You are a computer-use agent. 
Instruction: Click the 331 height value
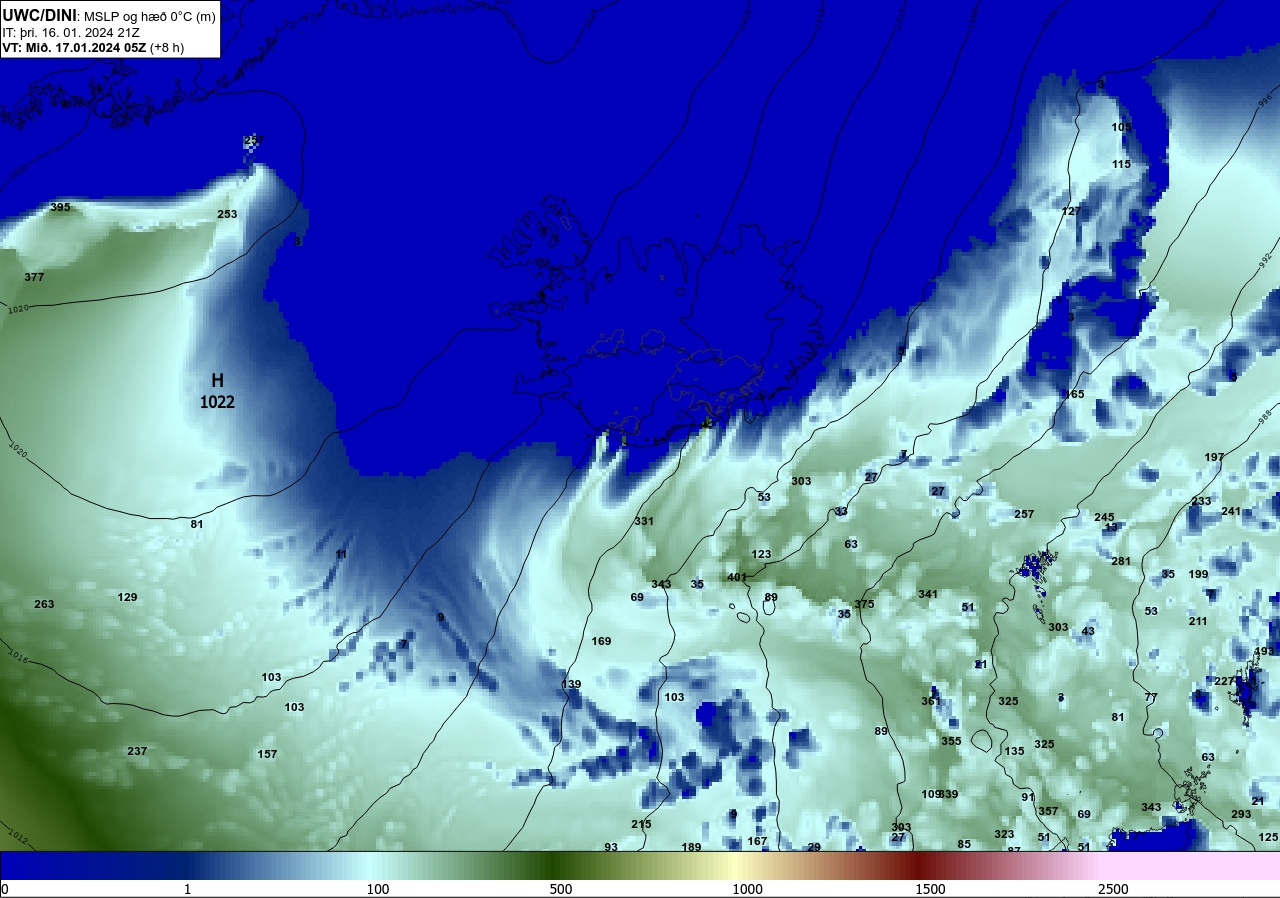pos(644,521)
